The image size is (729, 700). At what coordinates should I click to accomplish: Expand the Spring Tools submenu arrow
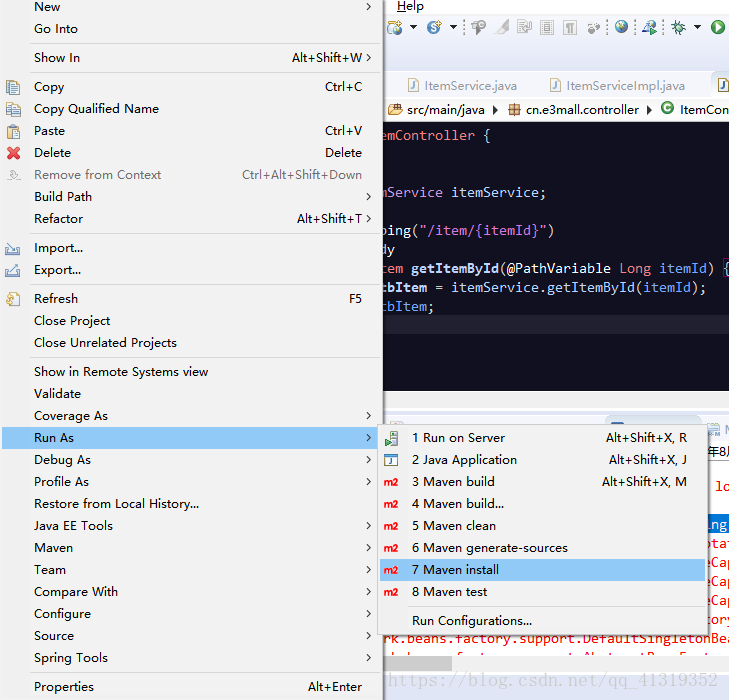coord(369,658)
